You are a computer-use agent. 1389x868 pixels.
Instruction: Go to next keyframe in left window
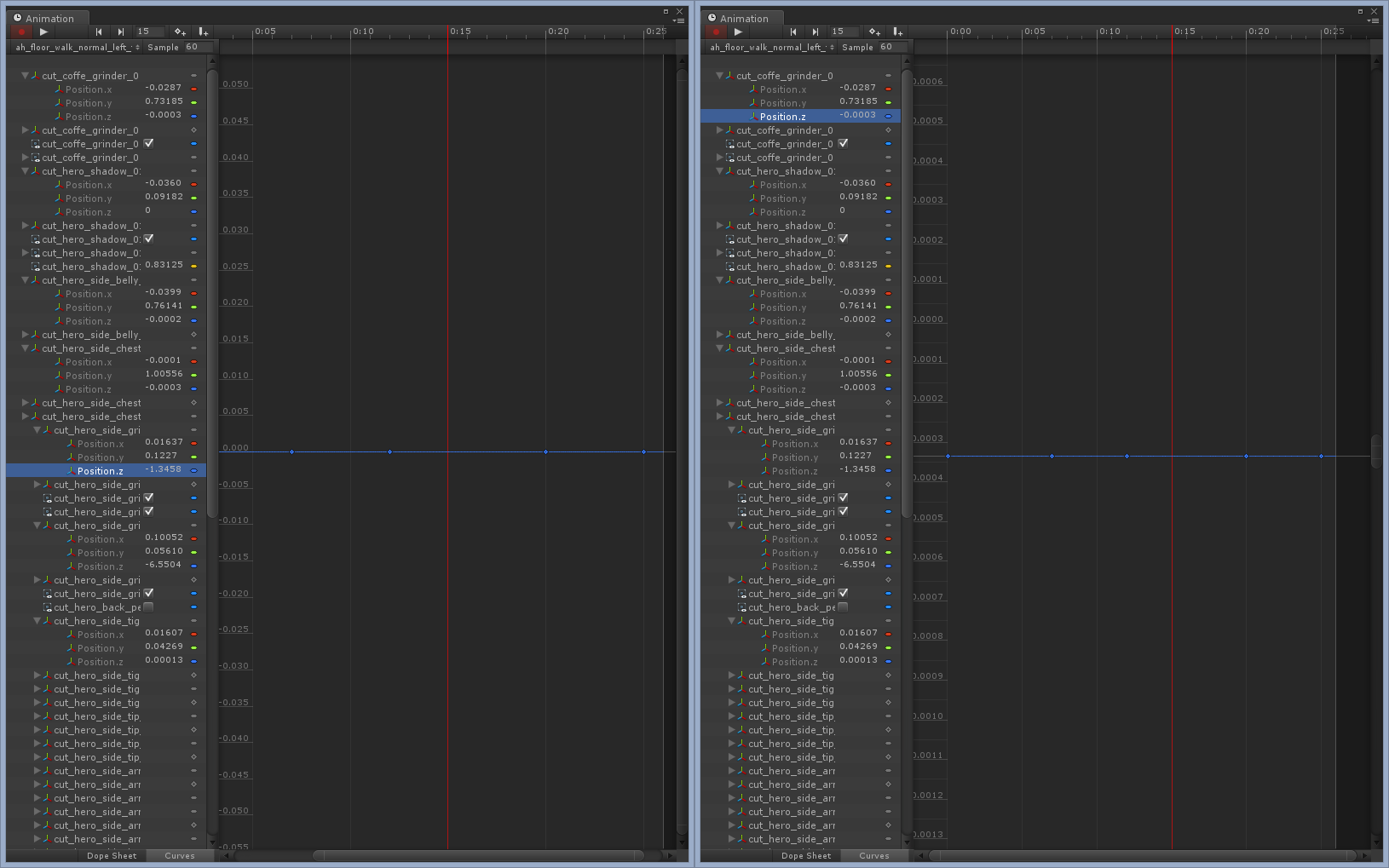pyautogui.click(x=121, y=32)
